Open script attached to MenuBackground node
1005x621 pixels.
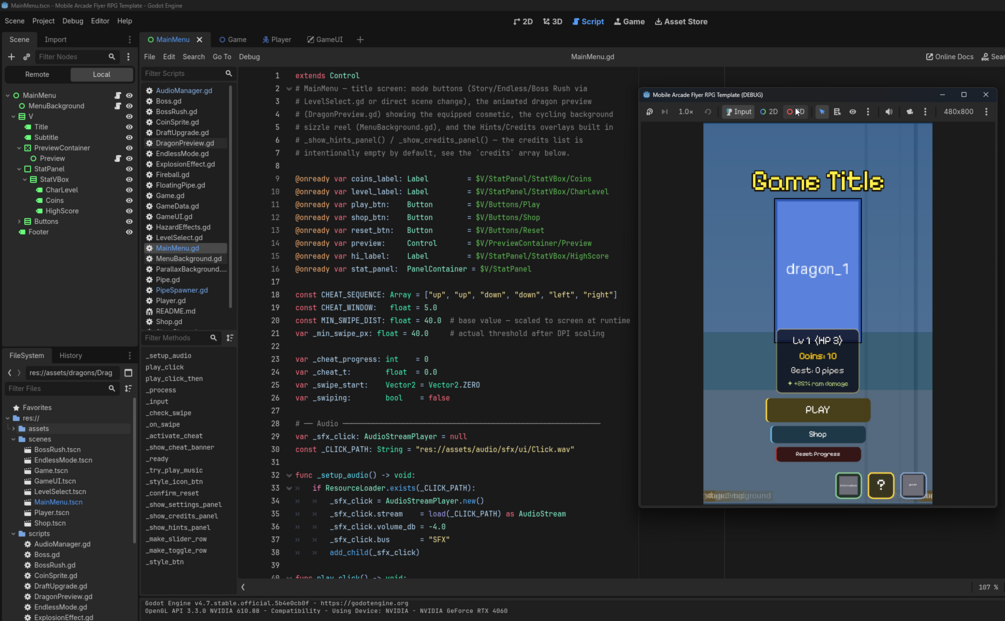pyautogui.click(x=117, y=106)
